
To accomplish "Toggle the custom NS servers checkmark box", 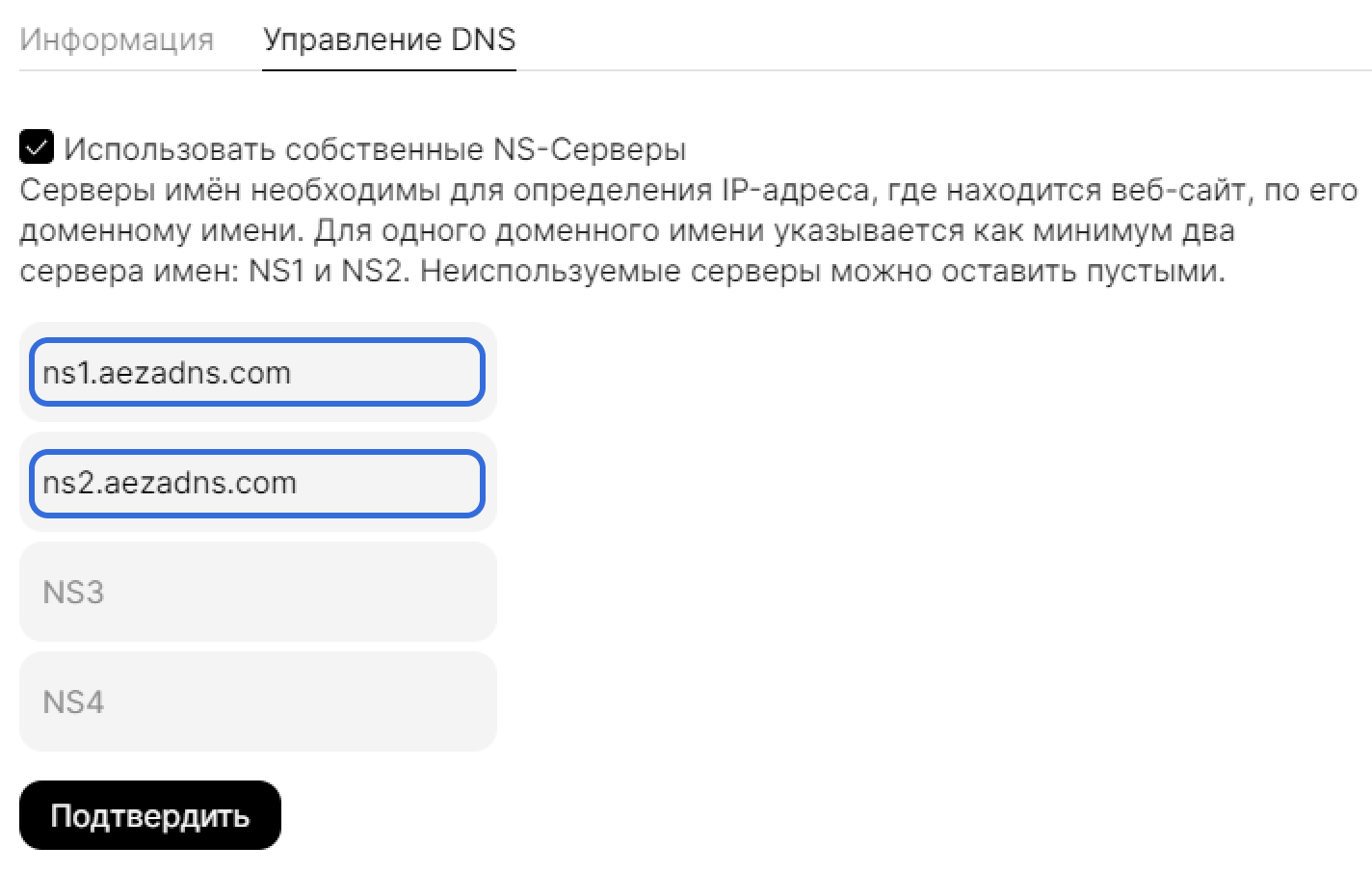I will point(37,147).
